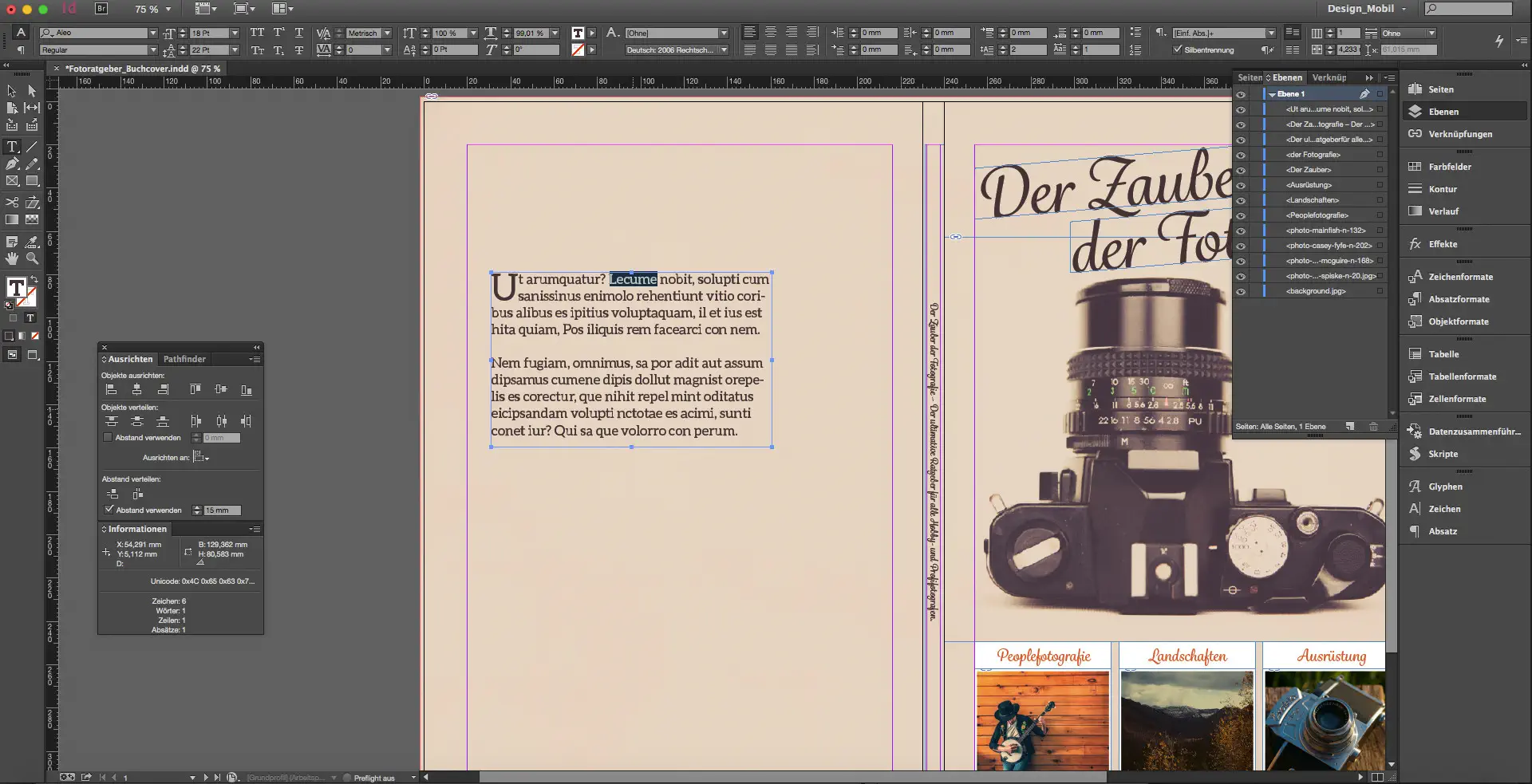Pick the Hand tool

coord(12,258)
